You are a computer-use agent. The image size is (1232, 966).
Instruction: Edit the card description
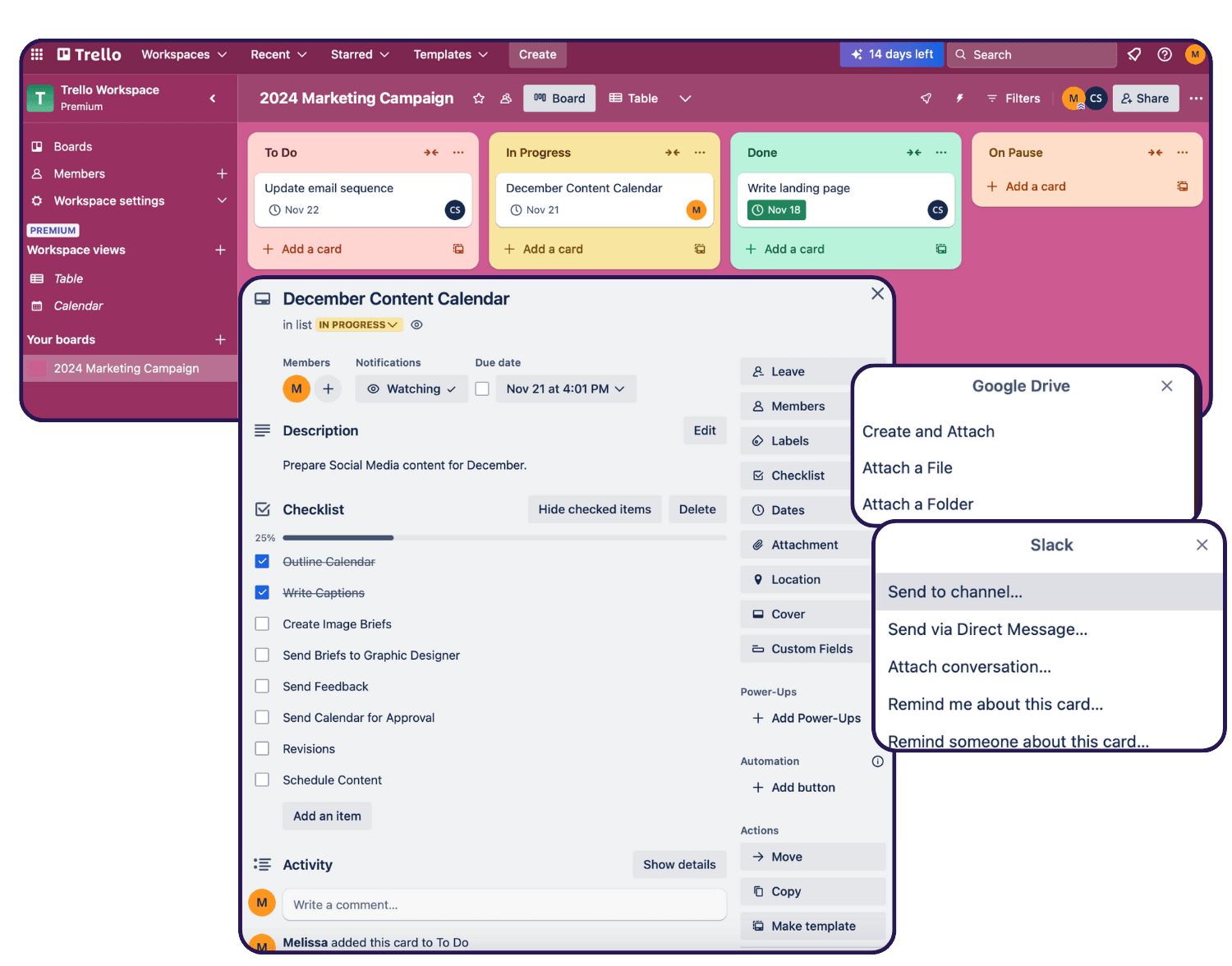705,430
